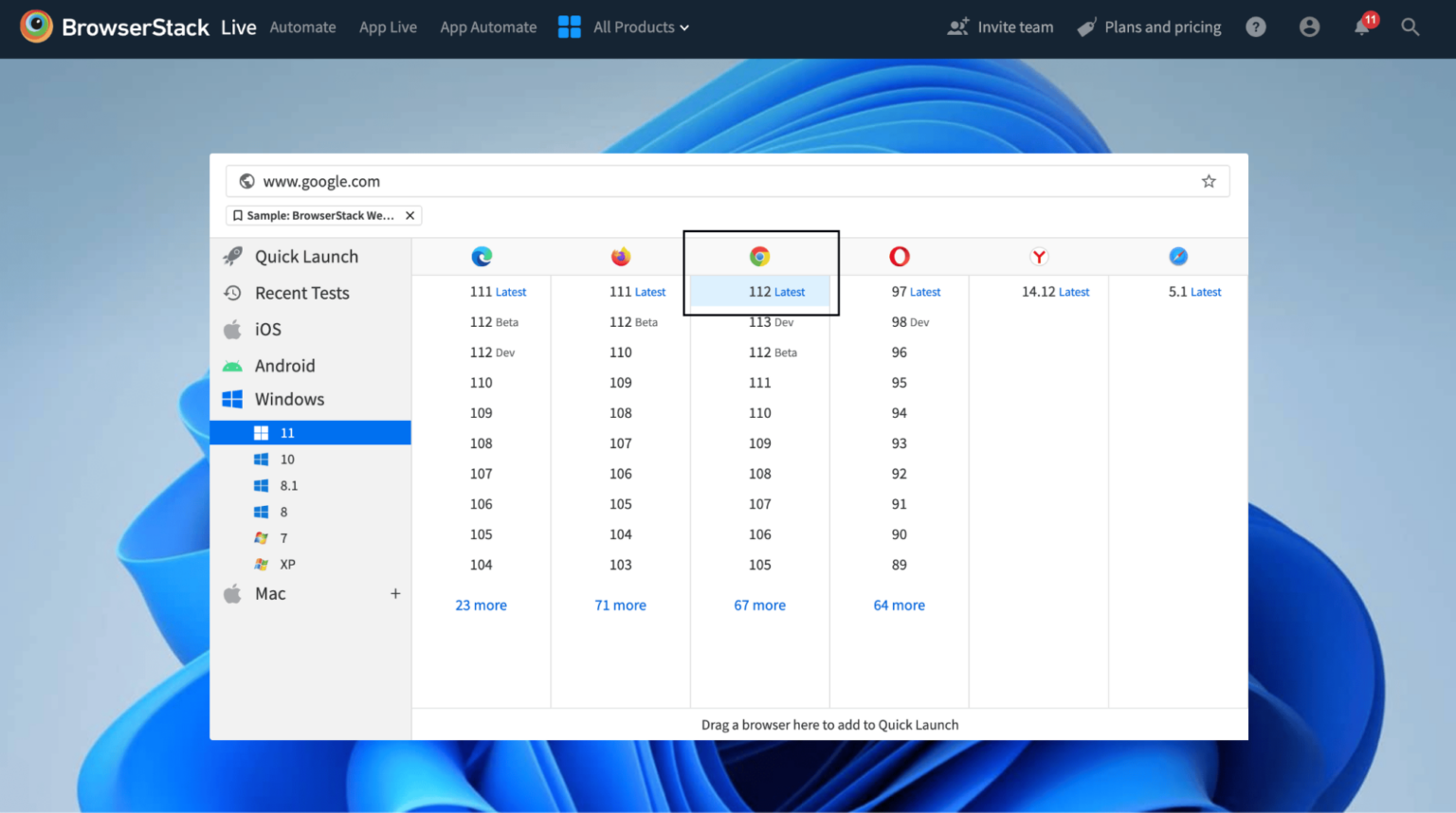Open the Recent Tests menu item

tap(301, 293)
